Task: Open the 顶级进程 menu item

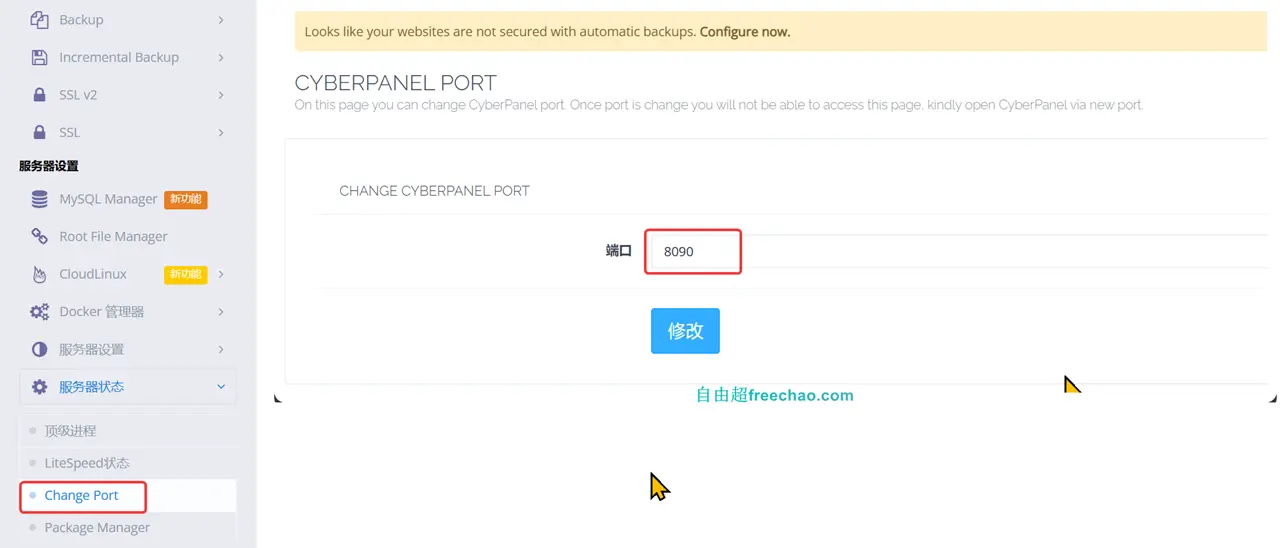Action: coord(70,431)
